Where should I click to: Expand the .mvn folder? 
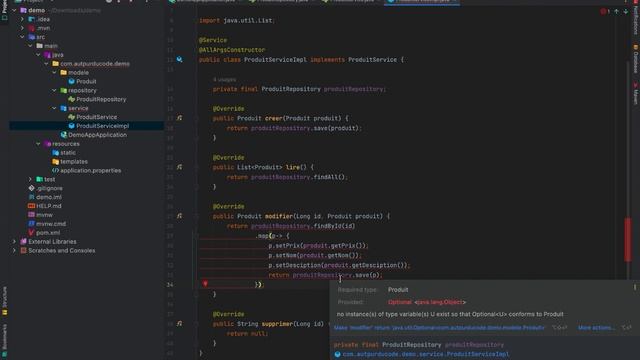[x=22, y=28]
